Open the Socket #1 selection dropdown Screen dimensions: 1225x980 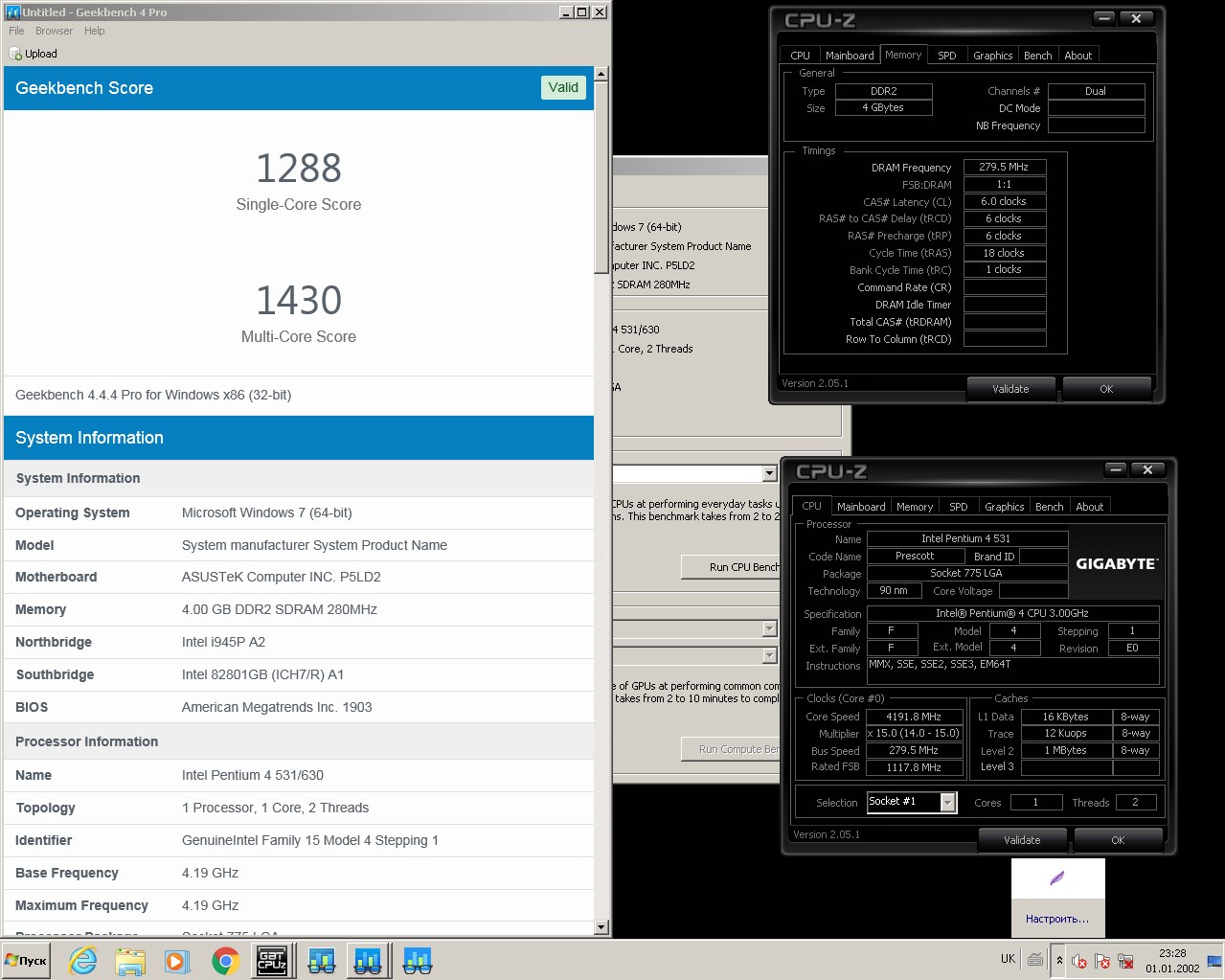tap(947, 802)
